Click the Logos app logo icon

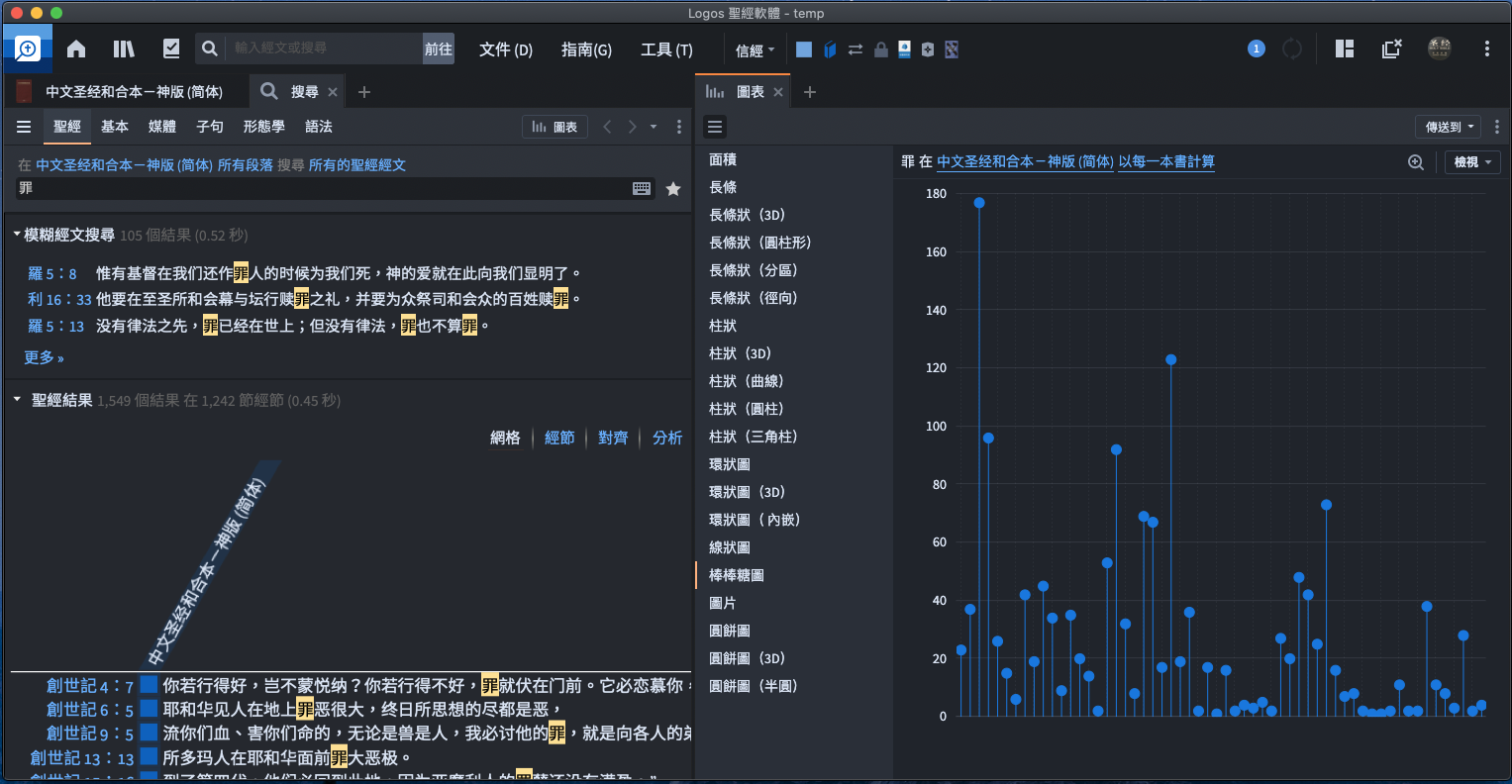(28, 49)
